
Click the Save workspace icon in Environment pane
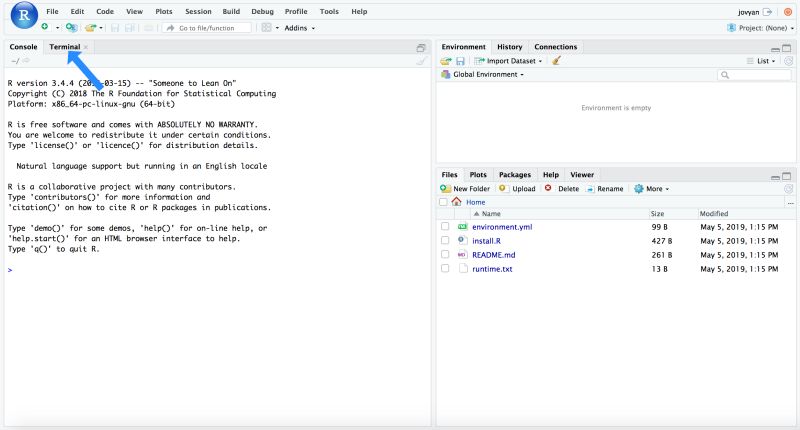tap(460, 61)
